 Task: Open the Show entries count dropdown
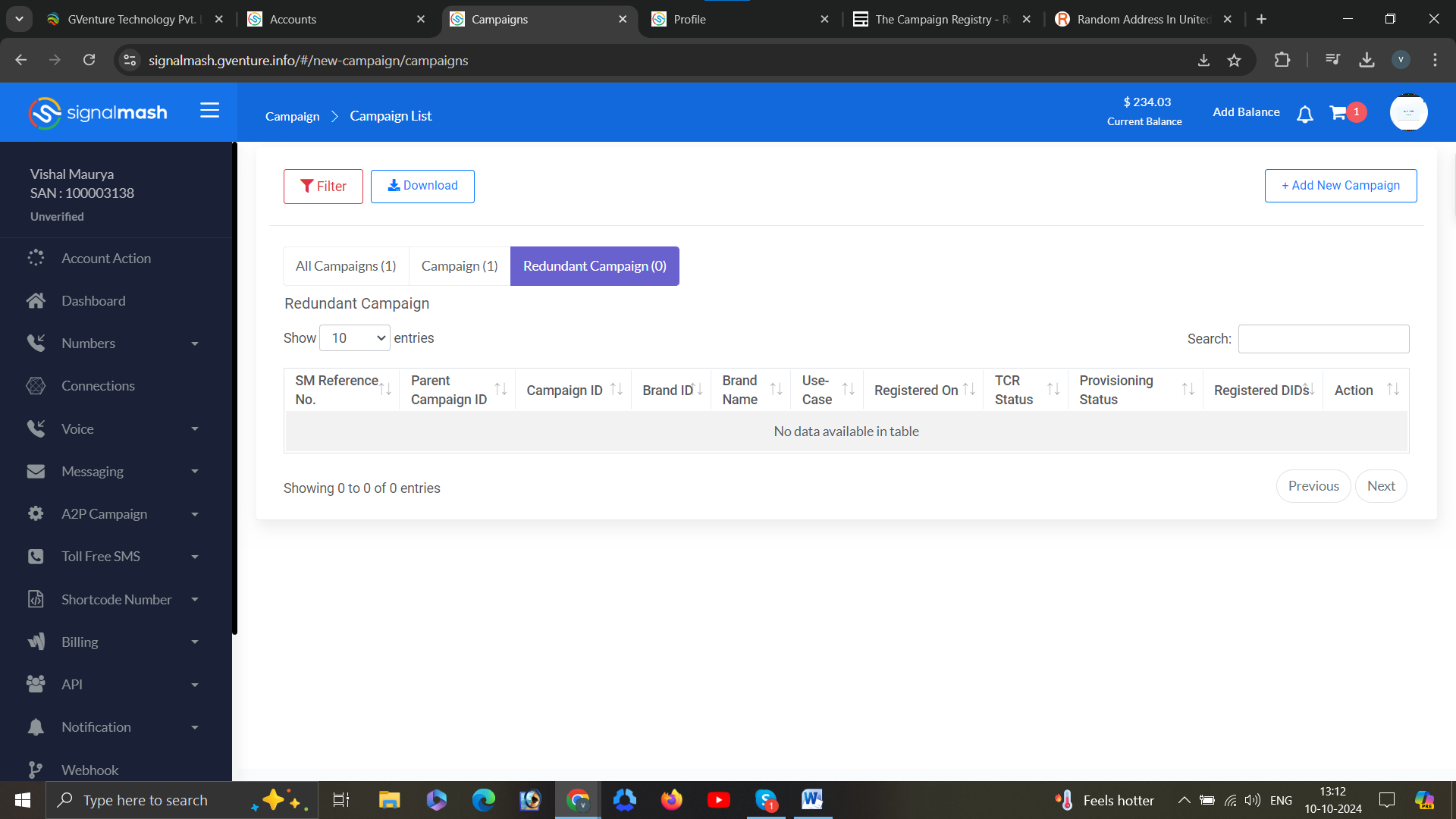pyautogui.click(x=354, y=338)
